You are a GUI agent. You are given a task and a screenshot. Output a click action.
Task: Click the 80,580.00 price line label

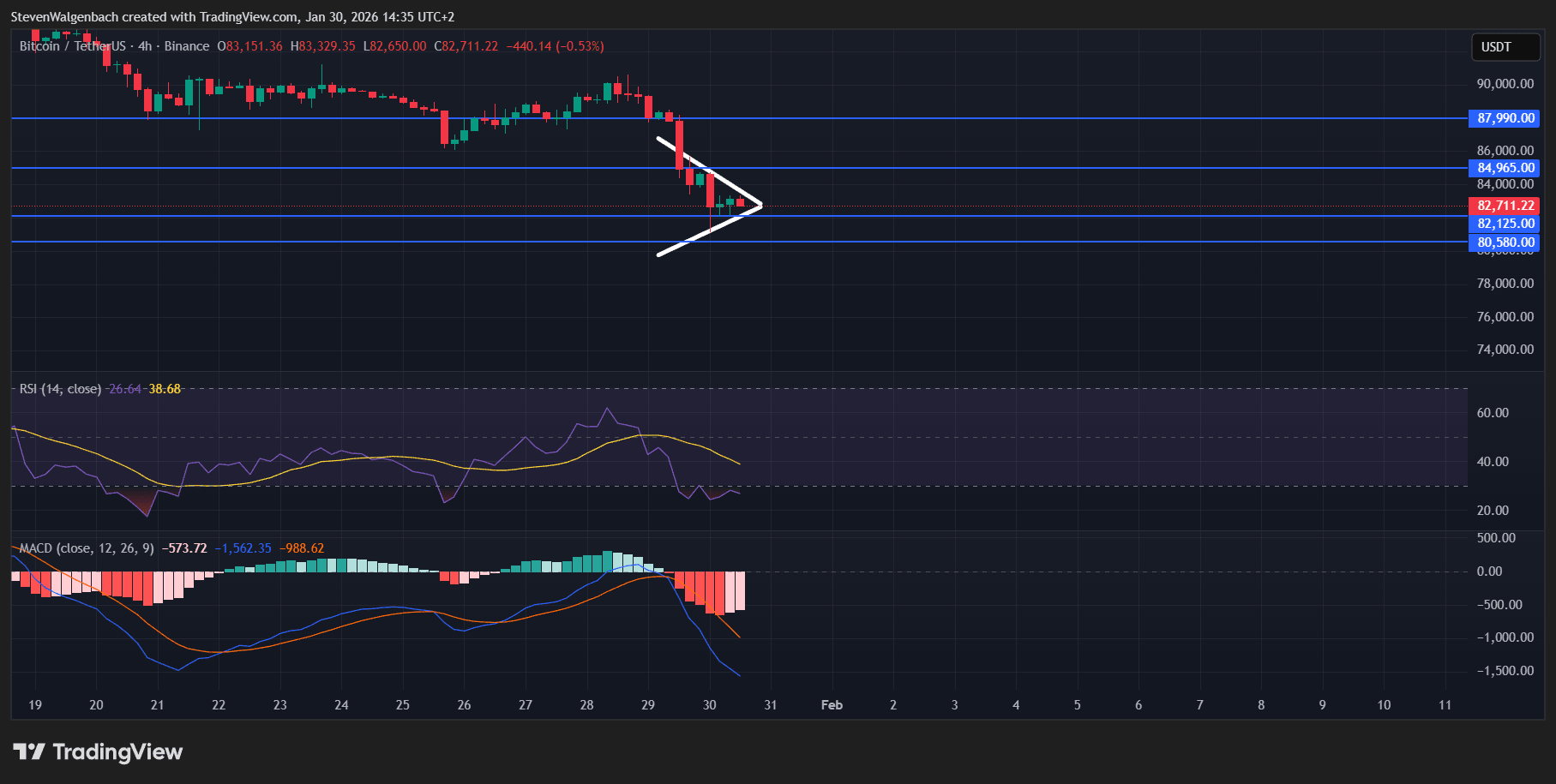(1505, 242)
